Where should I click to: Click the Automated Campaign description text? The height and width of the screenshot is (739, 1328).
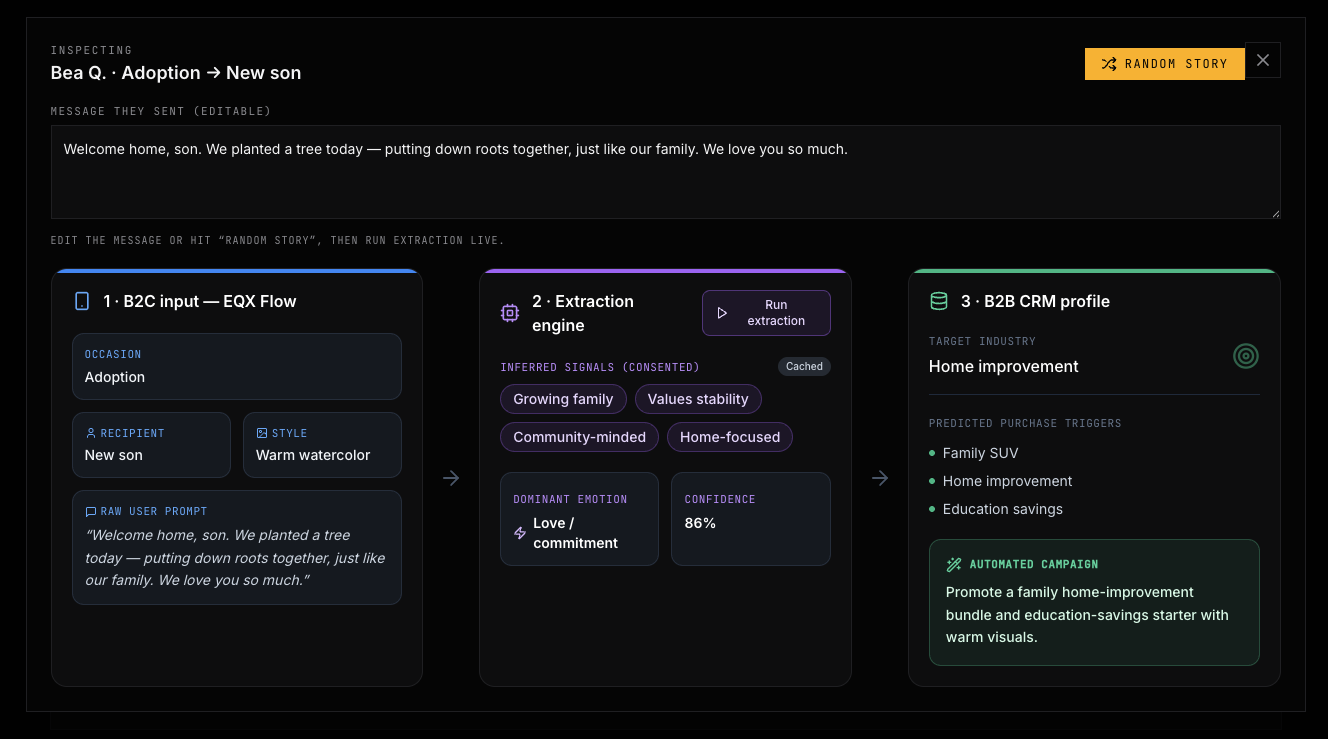click(x=1087, y=614)
